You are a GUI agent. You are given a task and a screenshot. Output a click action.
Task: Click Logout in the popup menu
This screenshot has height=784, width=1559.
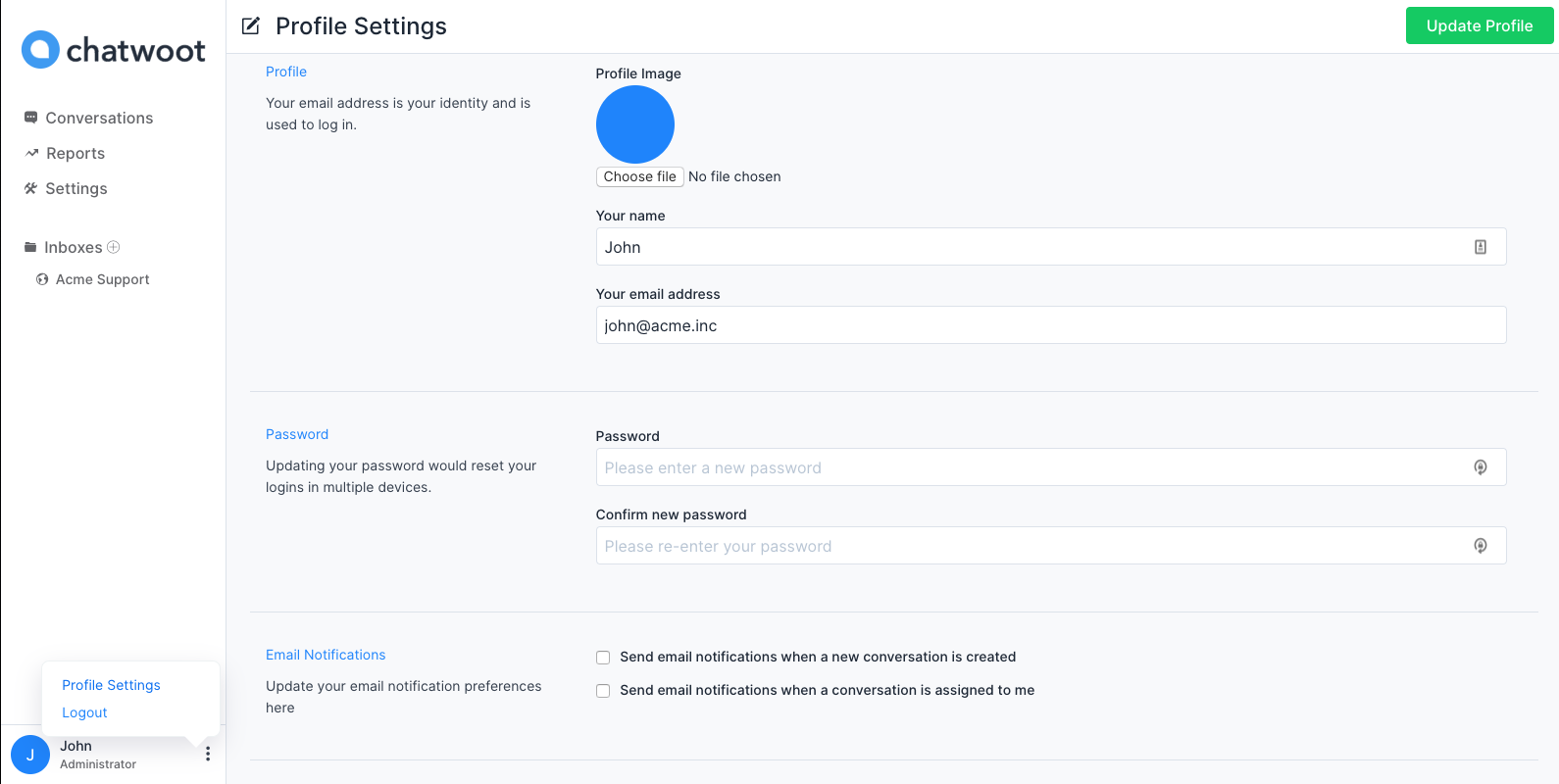[84, 712]
